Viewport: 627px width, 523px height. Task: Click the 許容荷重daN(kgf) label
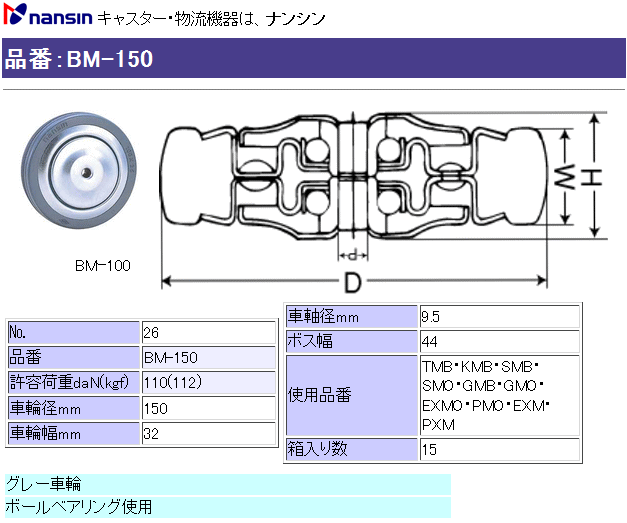coord(69,383)
